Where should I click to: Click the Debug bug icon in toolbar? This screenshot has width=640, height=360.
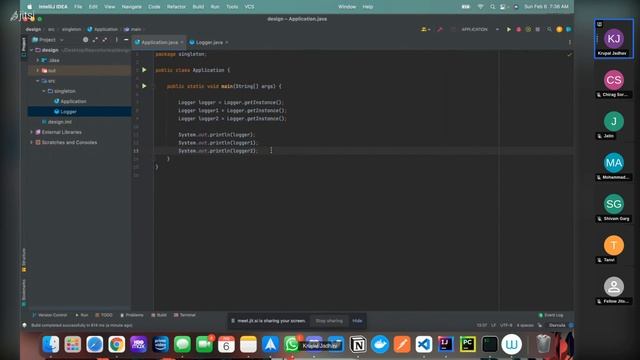point(518,29)
